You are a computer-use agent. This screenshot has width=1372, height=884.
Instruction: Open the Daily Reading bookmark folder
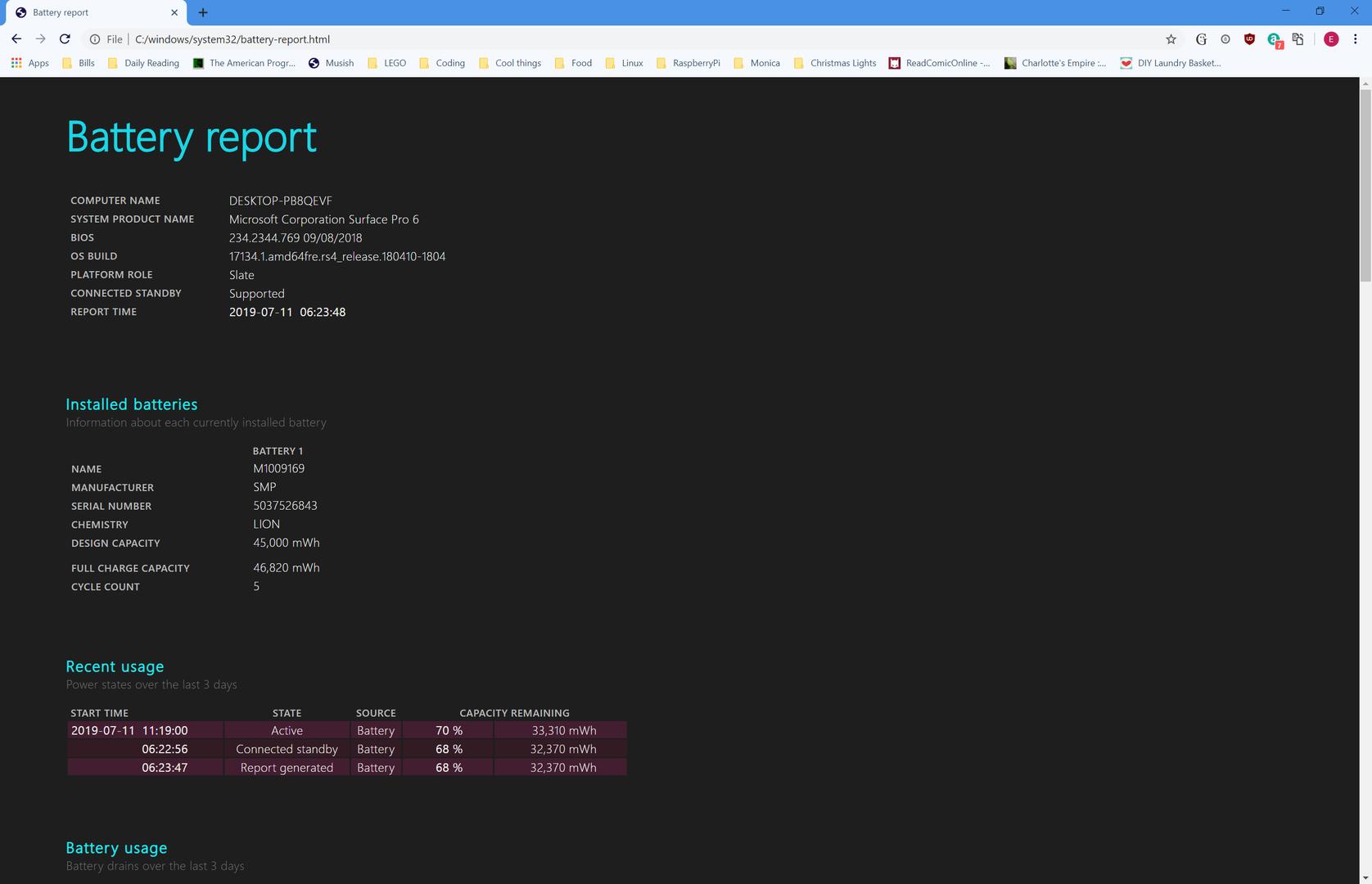[x=143, y=63]
